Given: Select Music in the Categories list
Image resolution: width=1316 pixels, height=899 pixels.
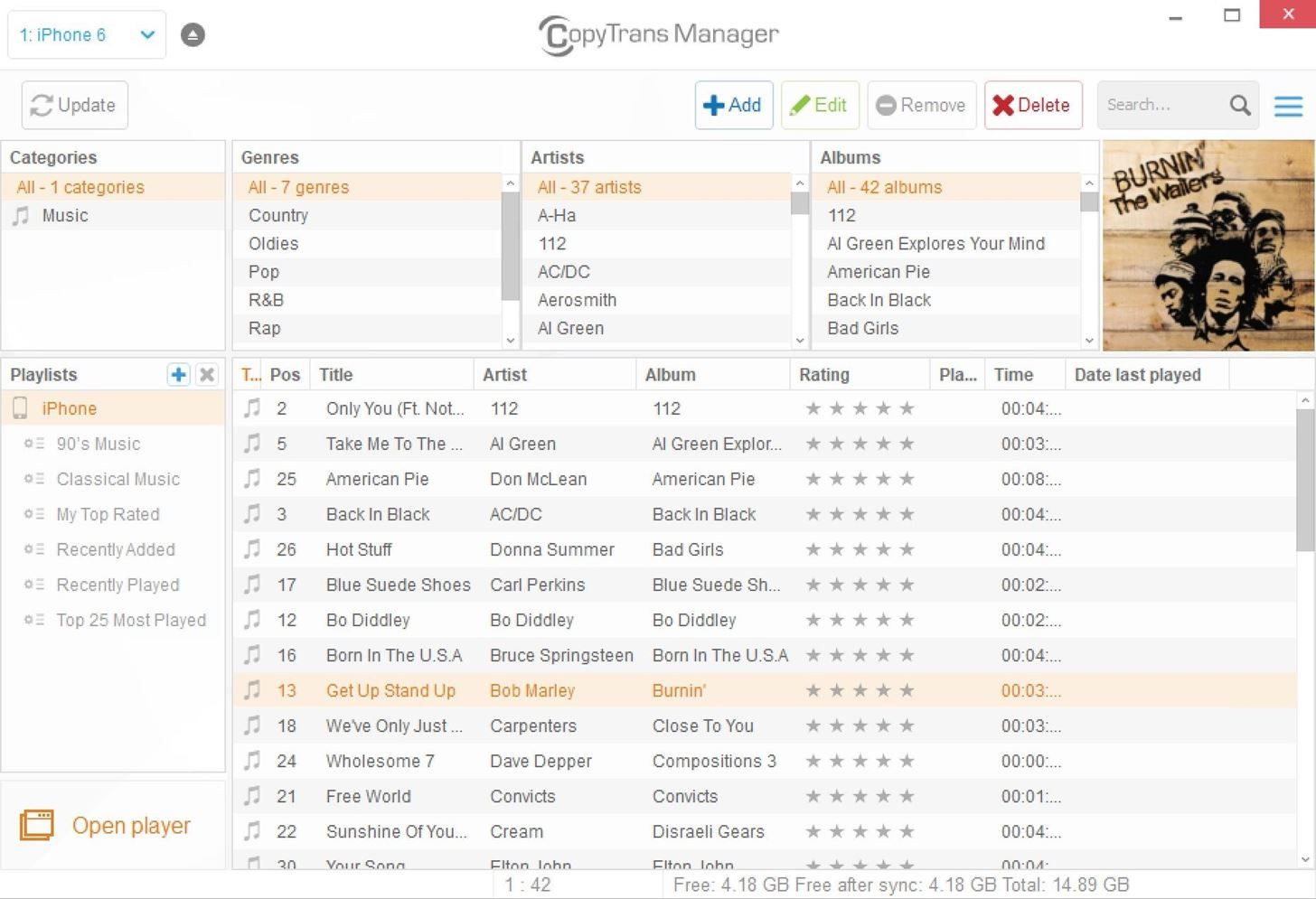Looking at the screenshot, I should [65, 216].
